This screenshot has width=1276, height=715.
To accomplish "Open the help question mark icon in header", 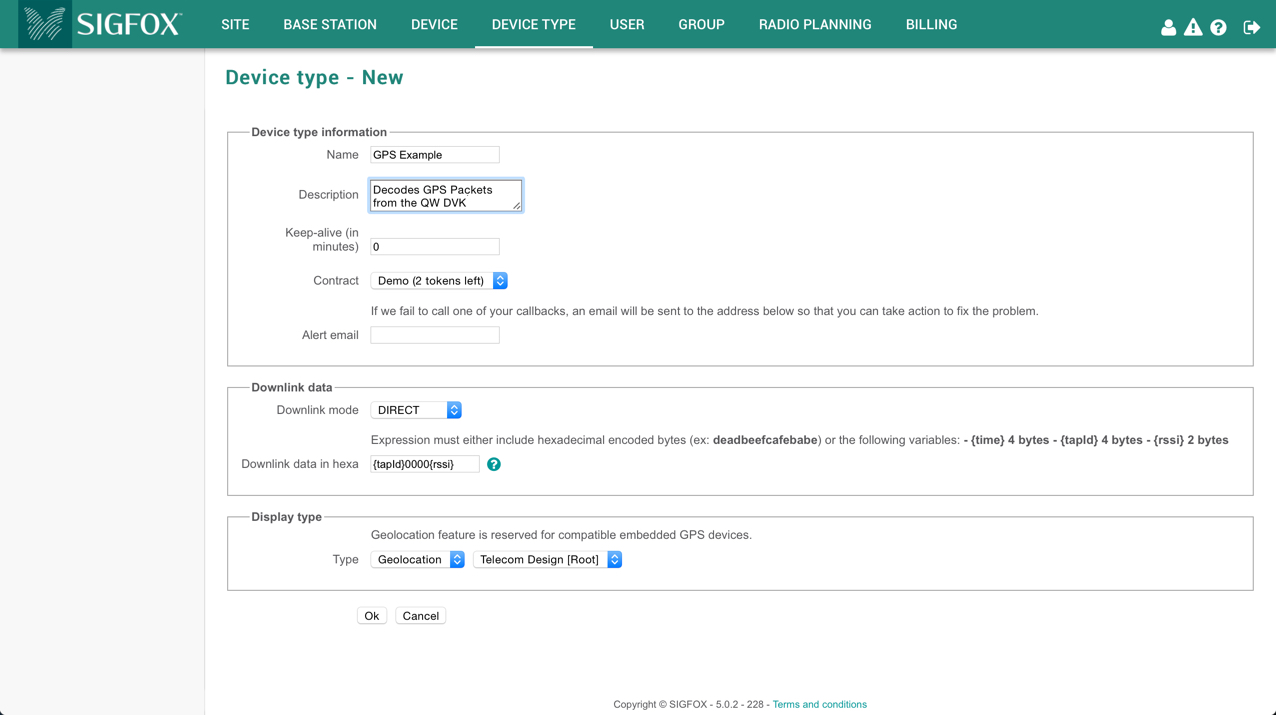I will coord(1218,28).
